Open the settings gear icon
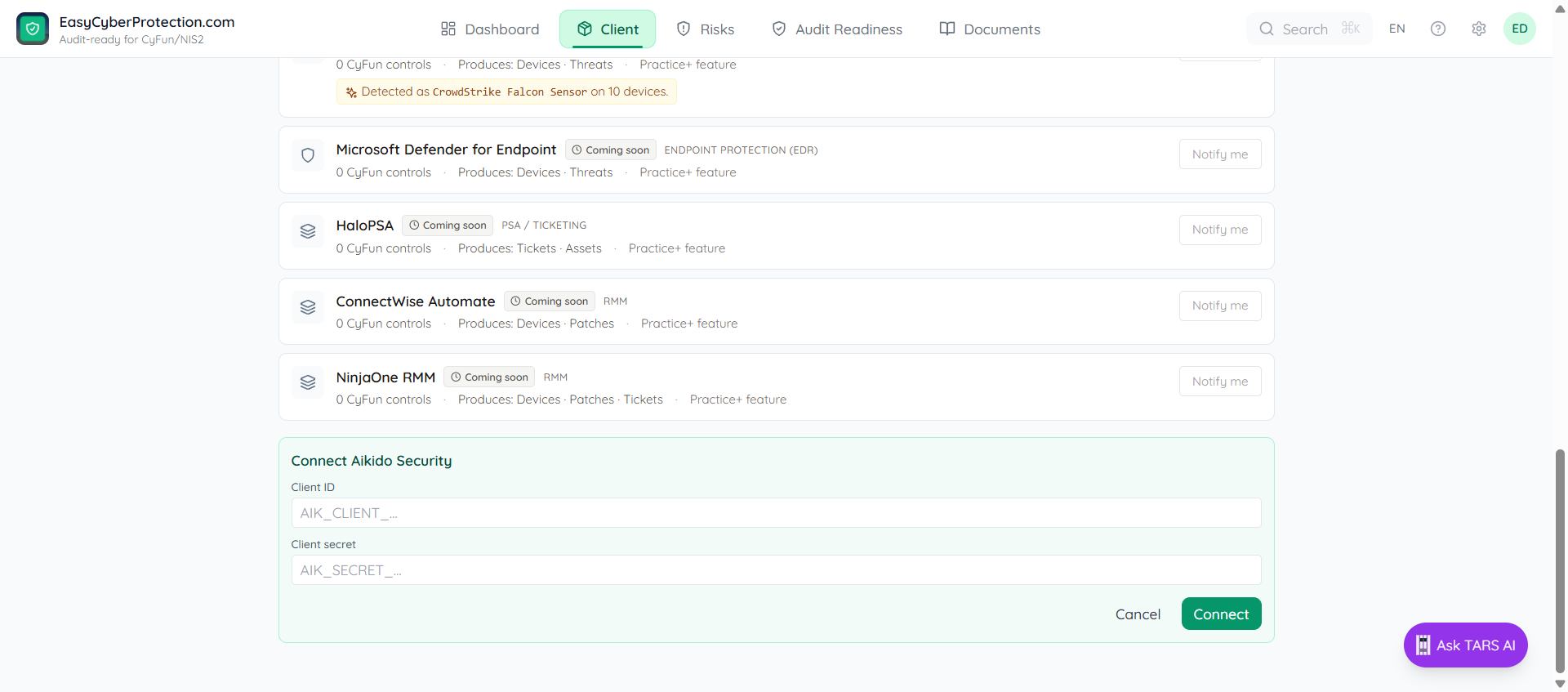This screenshot has height=692, width=1568. click(x=1479, y=29)
